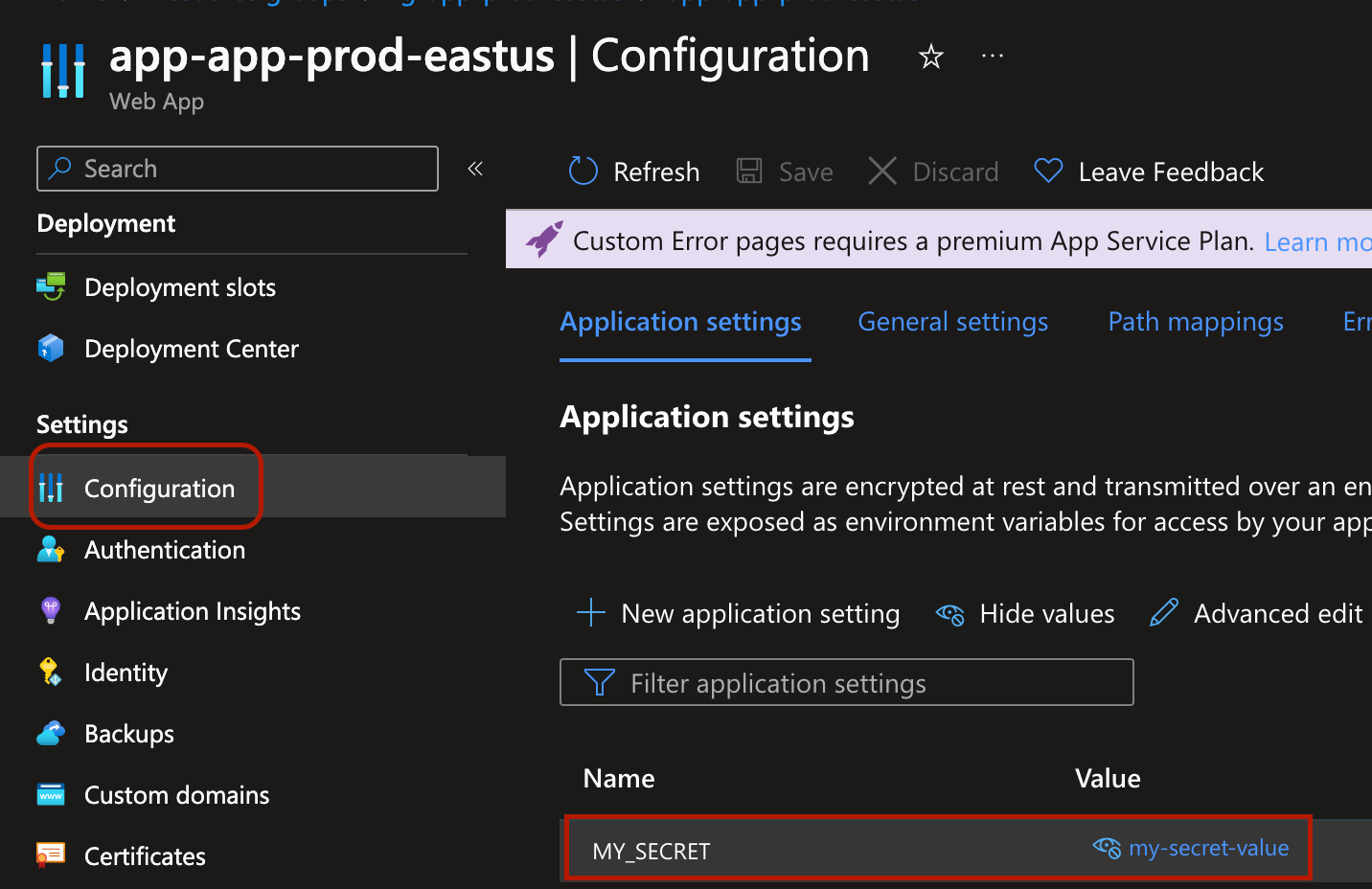The width and height of the screenshot is (1372, 889).
Task: Open Authentication settings
Action: [165, 550]
